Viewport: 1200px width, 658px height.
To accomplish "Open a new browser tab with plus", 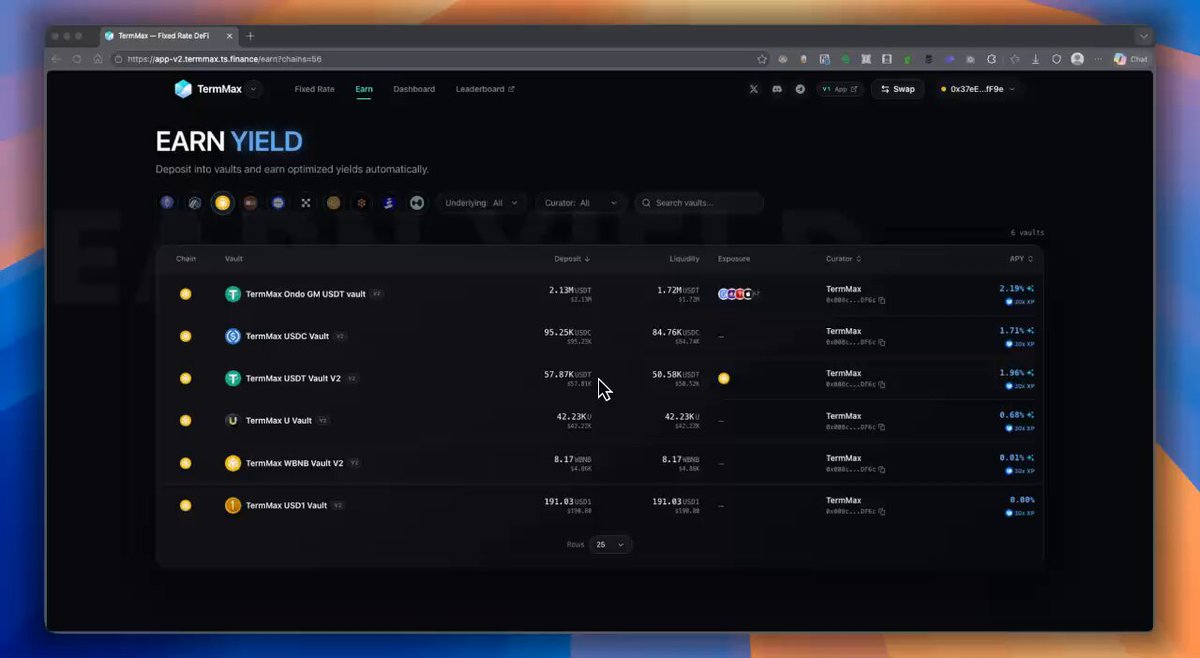I will (250, 36).
